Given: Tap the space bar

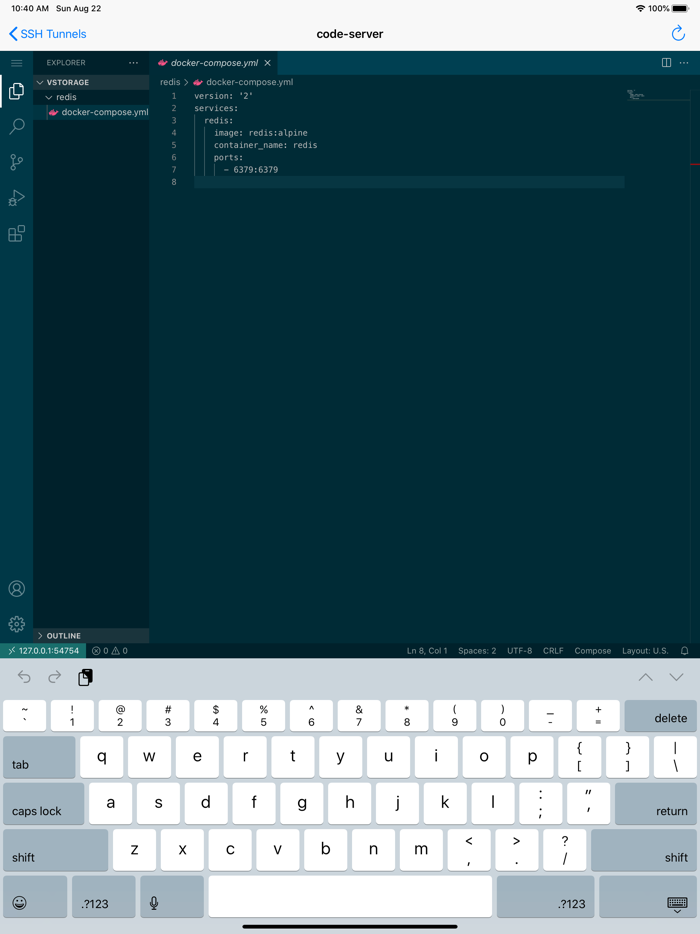Looking at the screenshot, I should pyautogui.click(x=350, y=896).
